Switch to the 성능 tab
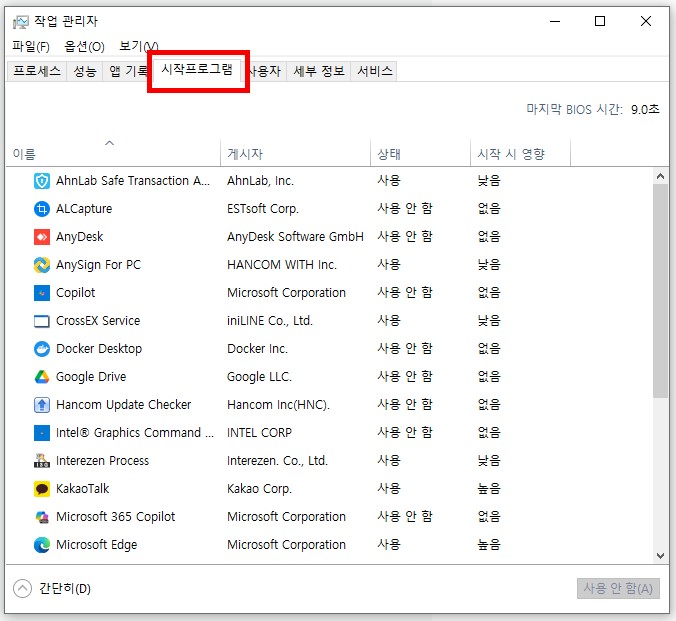The height and width of the screenshot is (621, 676). coord(84,71)
